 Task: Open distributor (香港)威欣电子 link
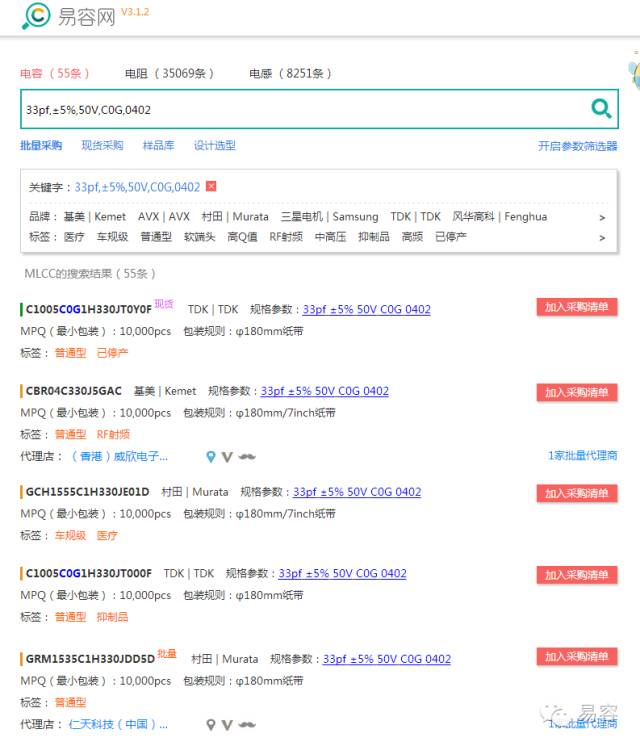(119, 456)
